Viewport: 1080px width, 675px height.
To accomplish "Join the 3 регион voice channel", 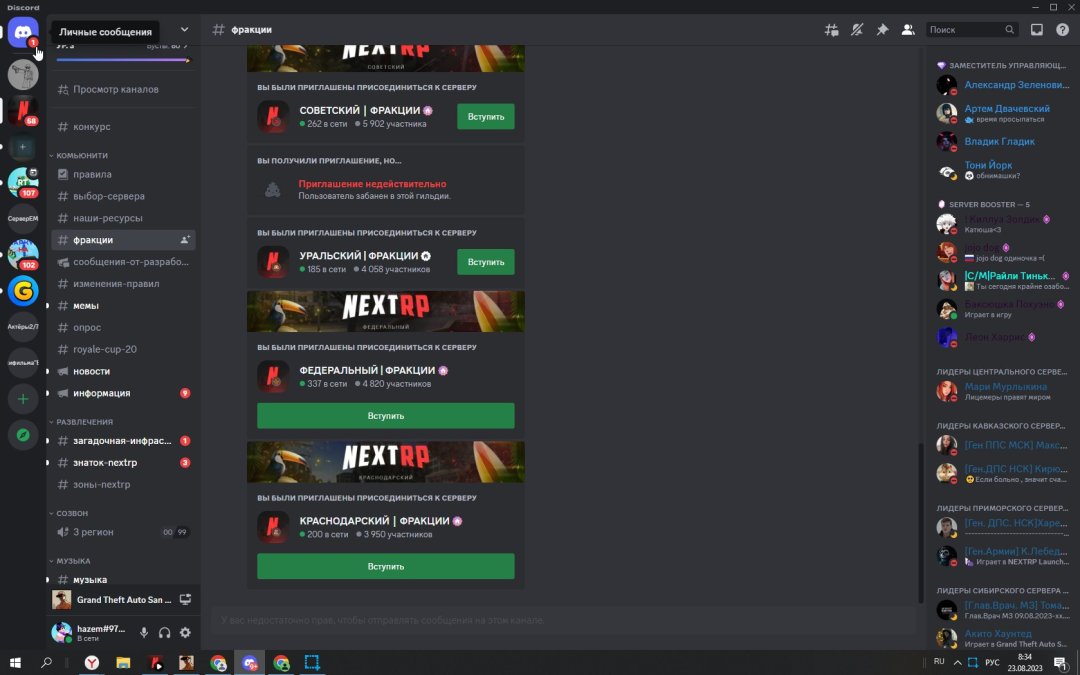I will click(x=123, y=532).
